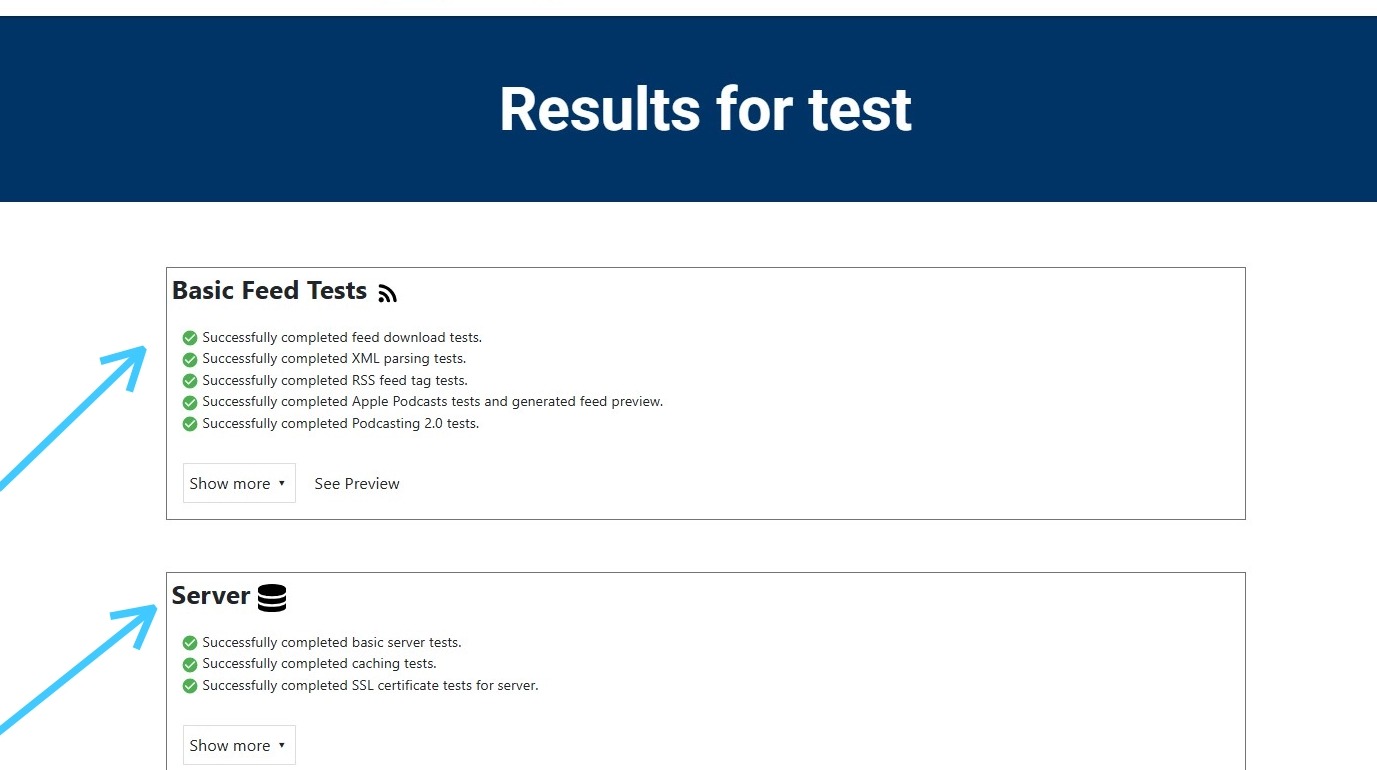Click green checkmark for SSL certificate tests

(190, 686)
